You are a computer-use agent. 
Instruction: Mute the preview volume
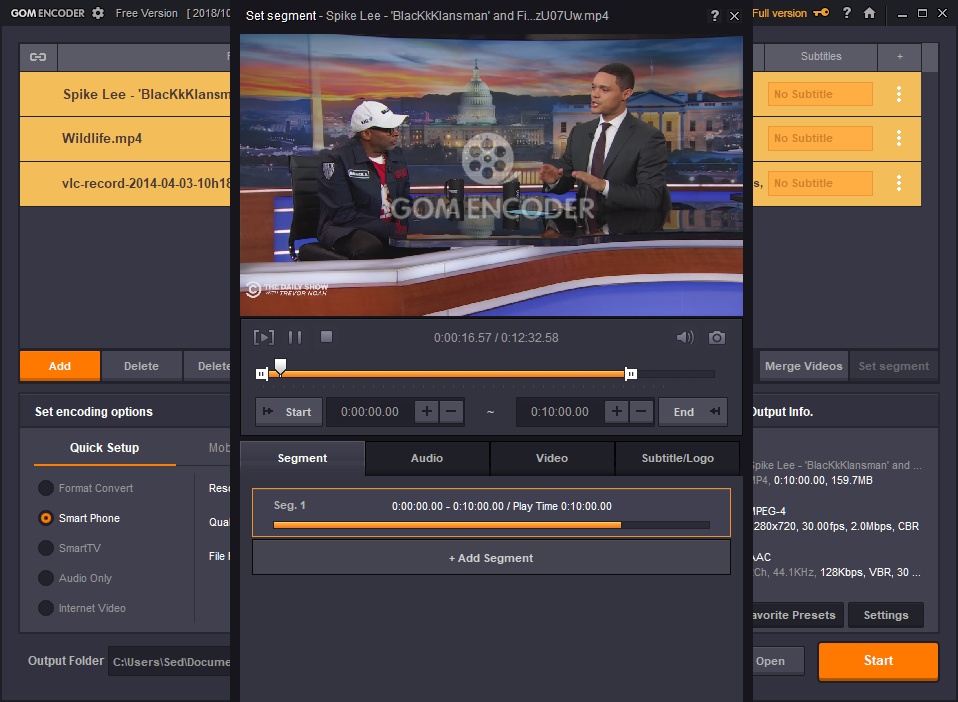coord(685,337)
